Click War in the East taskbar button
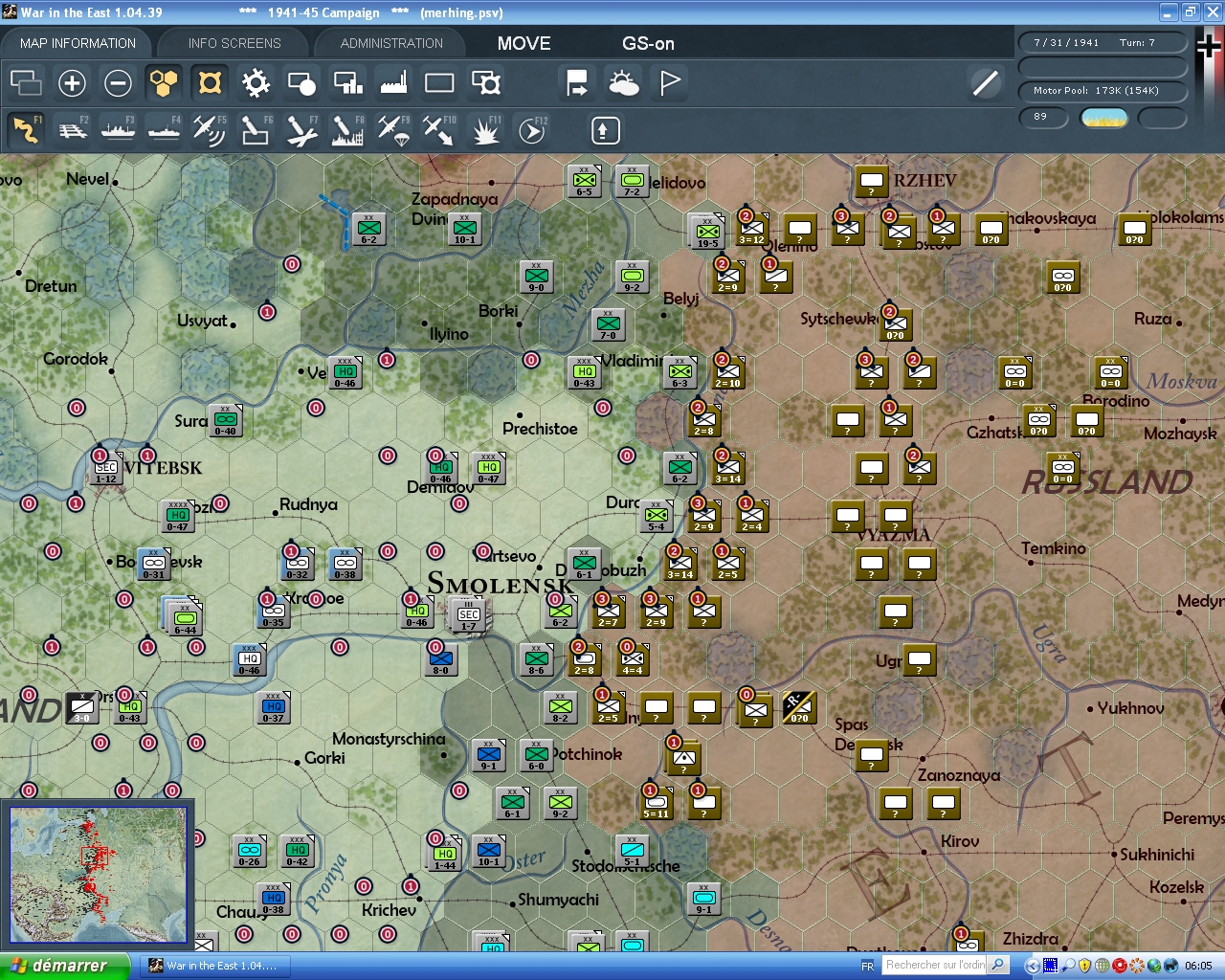The height and width of the screenshot is (980, 1225). [x=215, y=966]
